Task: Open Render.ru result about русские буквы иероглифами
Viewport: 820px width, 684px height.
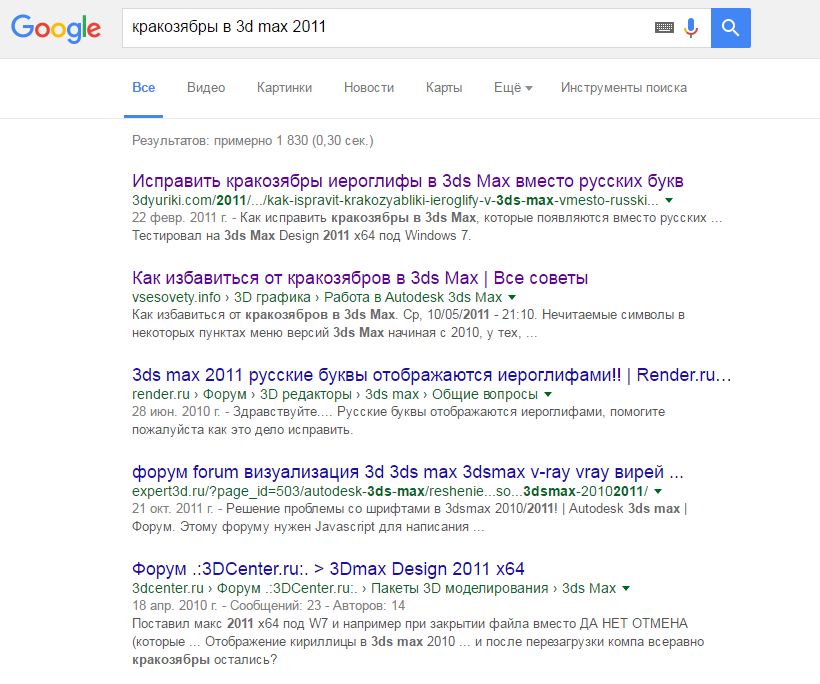Action: [431, 374]
